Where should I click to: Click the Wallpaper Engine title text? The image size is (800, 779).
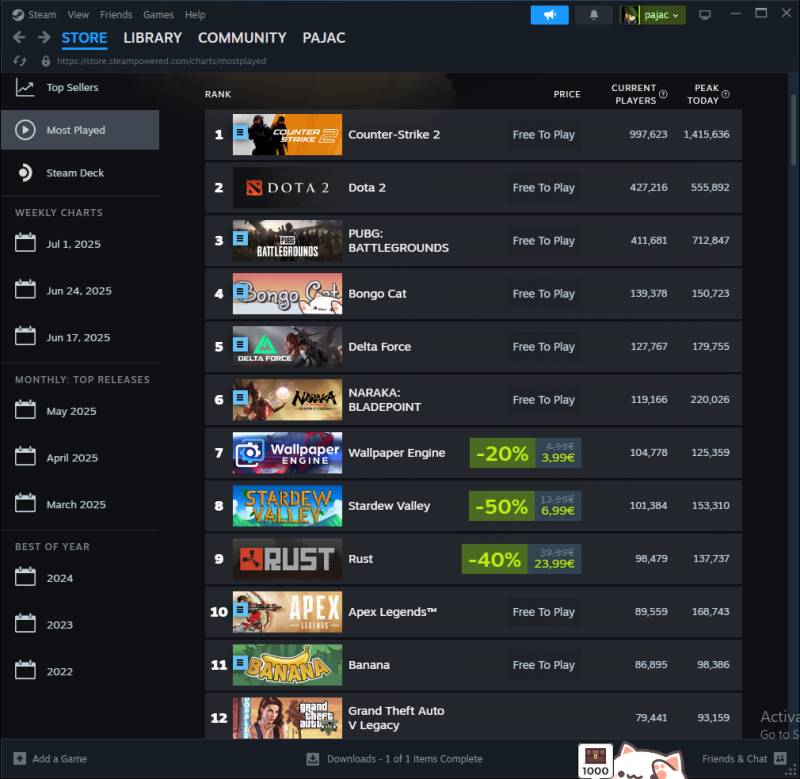tap(396, 453)
